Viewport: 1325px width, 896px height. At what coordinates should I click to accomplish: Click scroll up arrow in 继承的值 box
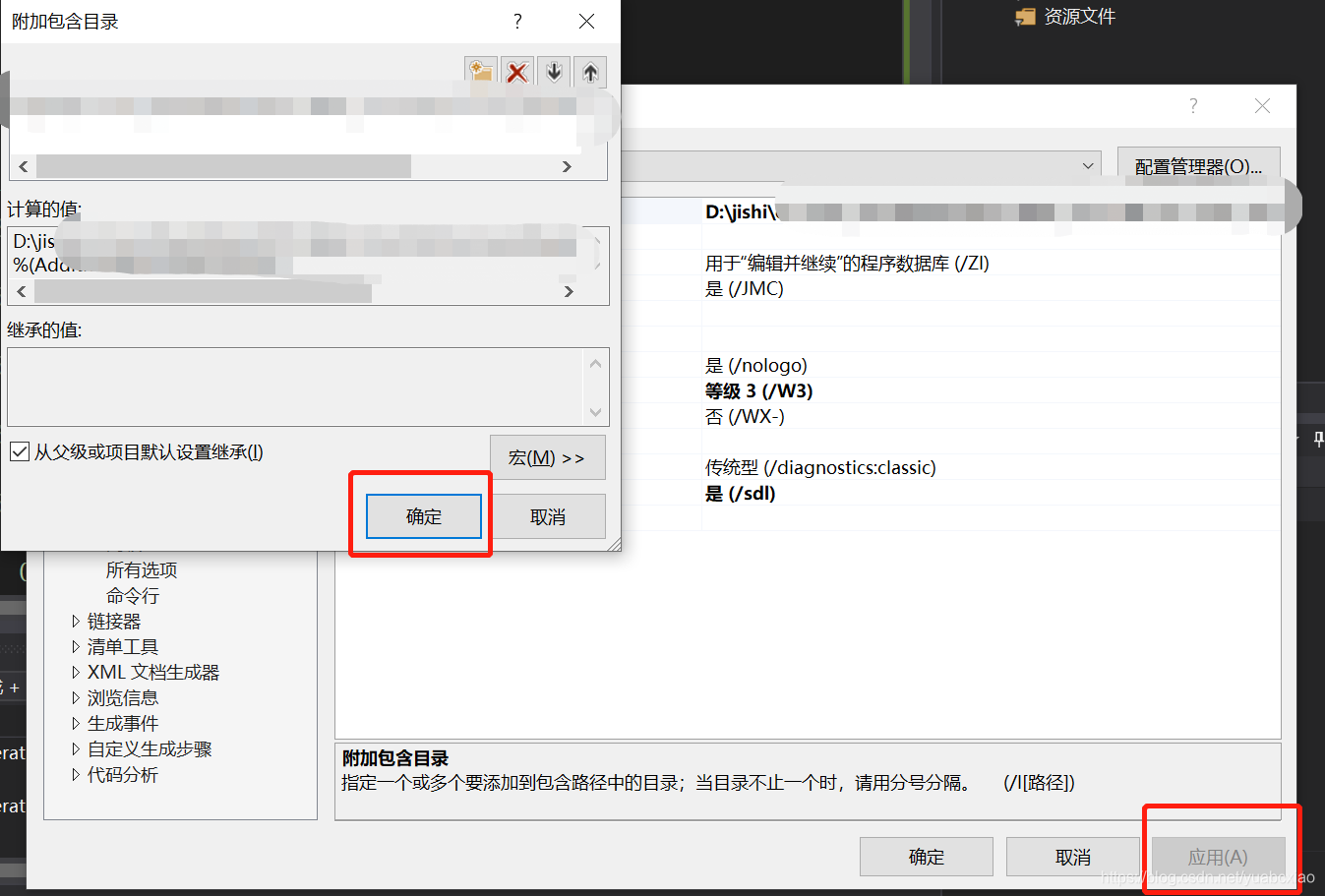coord(595,364)
